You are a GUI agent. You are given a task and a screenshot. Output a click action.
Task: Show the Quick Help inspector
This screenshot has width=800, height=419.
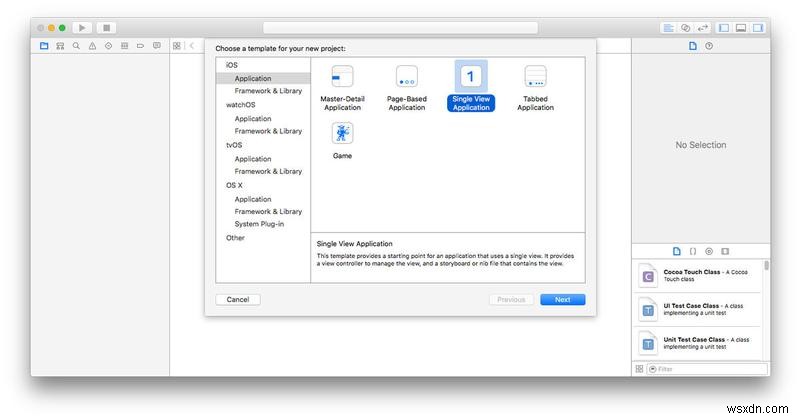709,46
